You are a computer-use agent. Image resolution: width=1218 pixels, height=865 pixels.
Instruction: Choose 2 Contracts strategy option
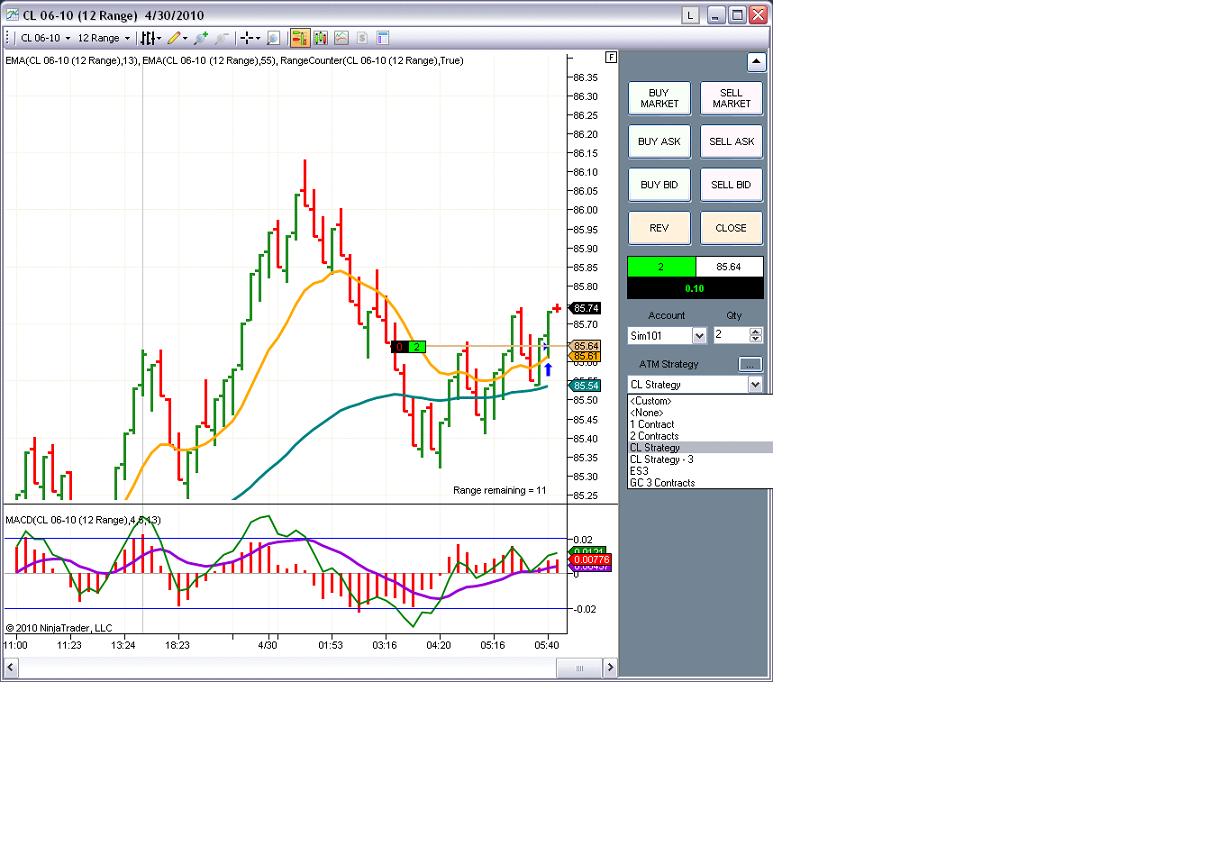click(700, 436)
